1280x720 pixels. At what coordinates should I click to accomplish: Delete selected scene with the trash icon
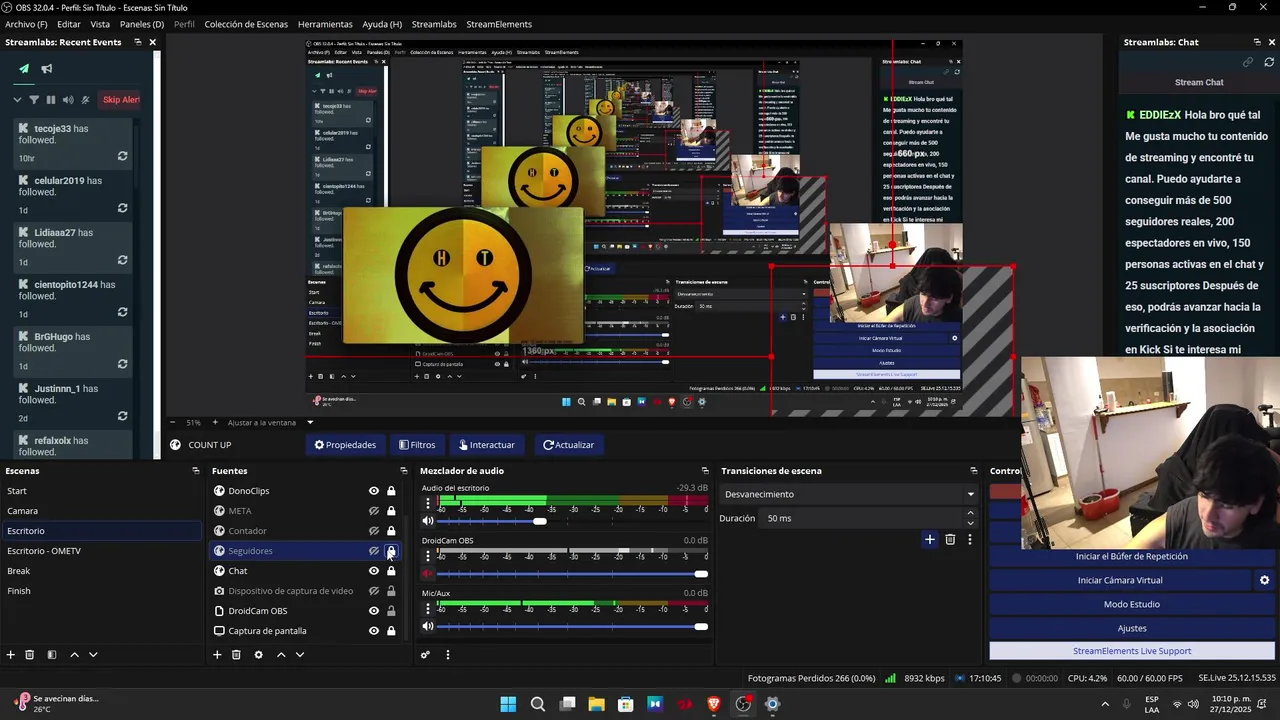coord(30,655)
